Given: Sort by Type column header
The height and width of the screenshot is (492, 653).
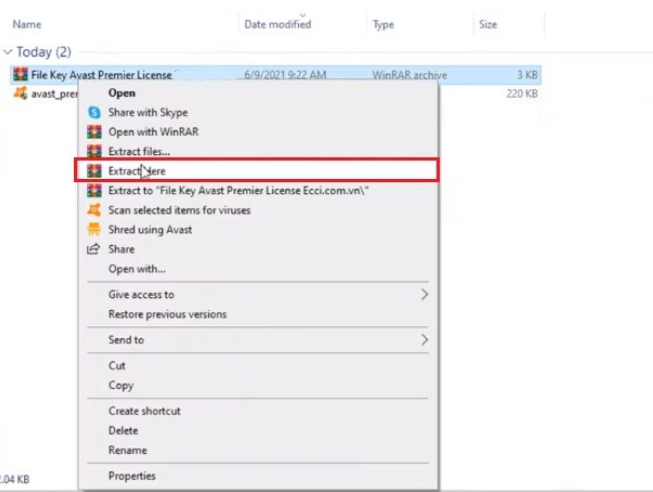Looking at the screenshot, I should (x=383, y=25).
